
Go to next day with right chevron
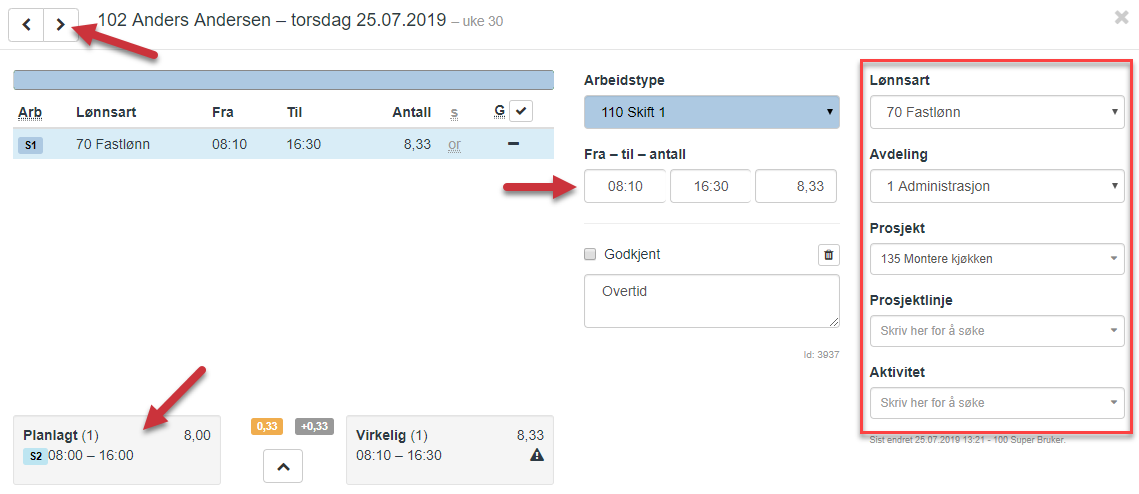point(61,25)
